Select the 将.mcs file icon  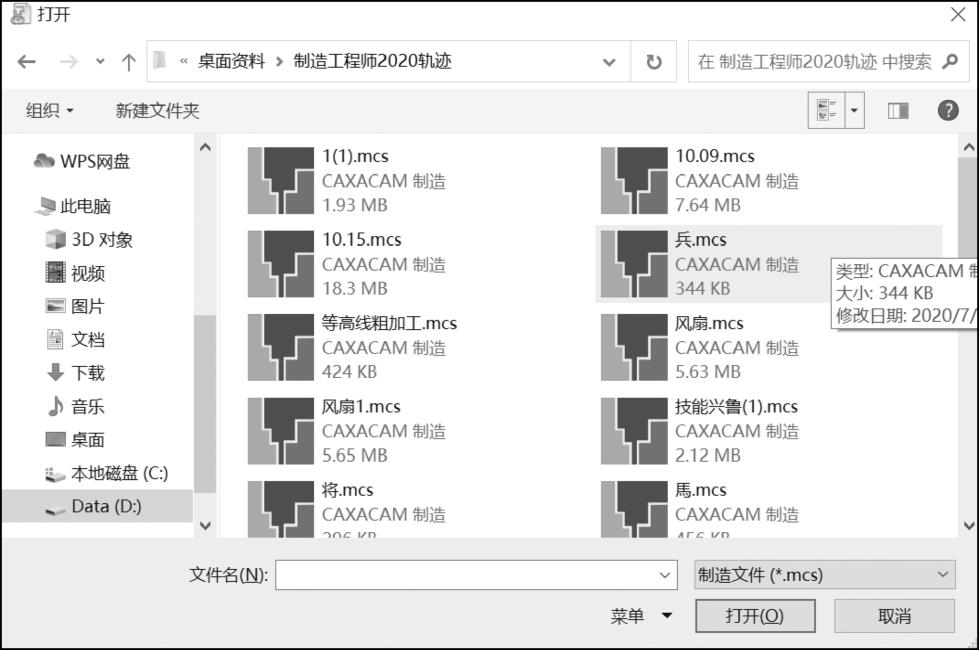pos(281,509)
